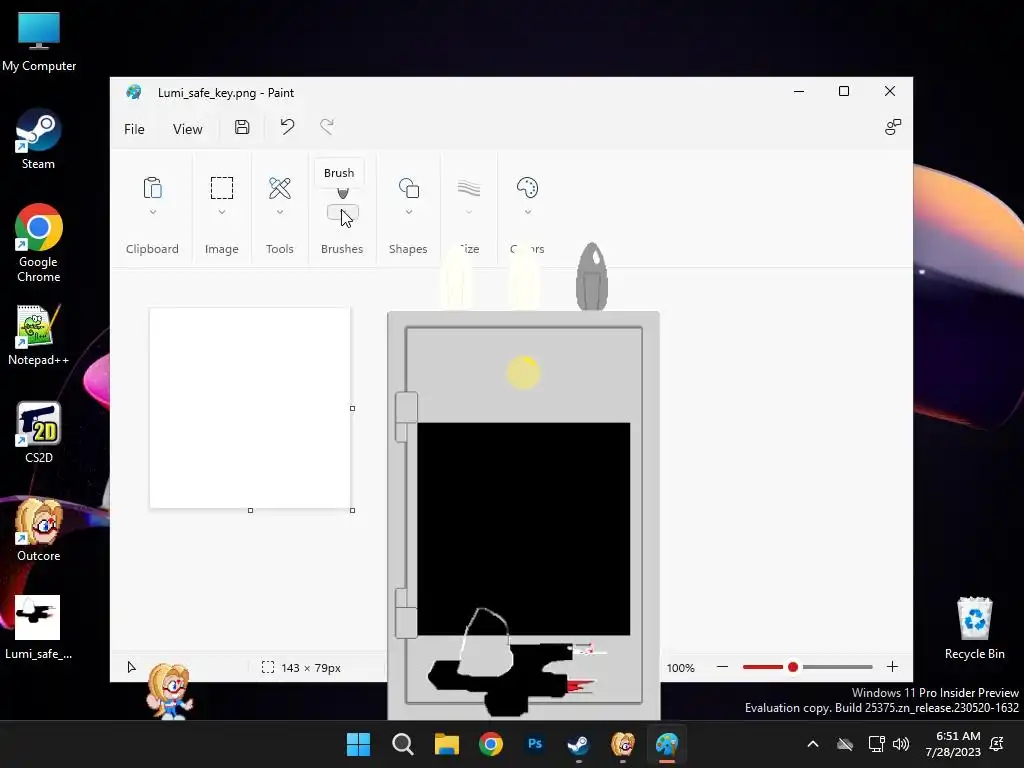This screenshot has height=768, width=1024.
Task: Click the volume speaker tray icon
Action: (901, 744)
